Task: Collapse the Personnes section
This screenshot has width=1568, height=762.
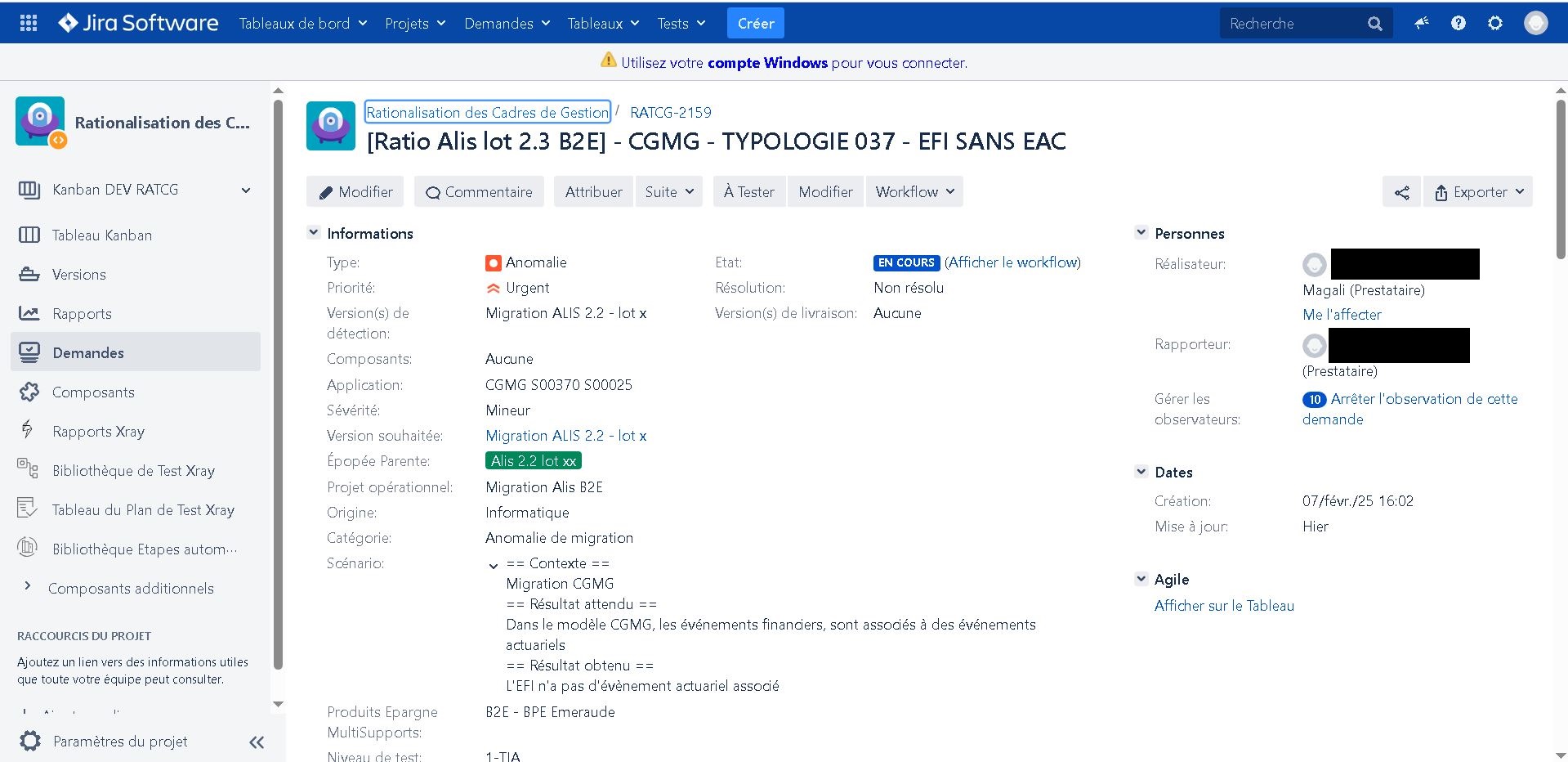Action: pos(1141,233)
